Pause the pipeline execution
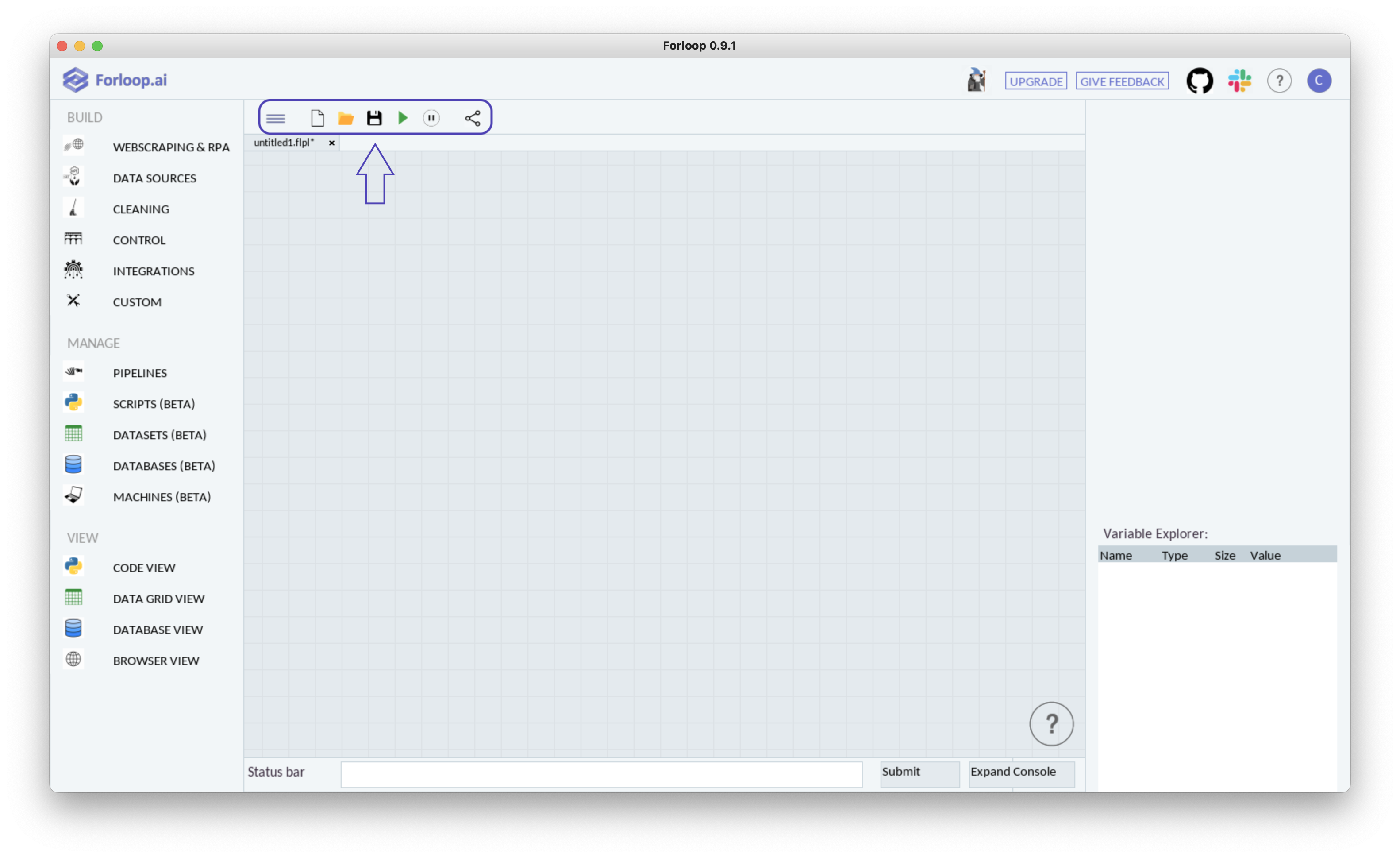This screenshot has width=1400, height=858. (431, 118)
